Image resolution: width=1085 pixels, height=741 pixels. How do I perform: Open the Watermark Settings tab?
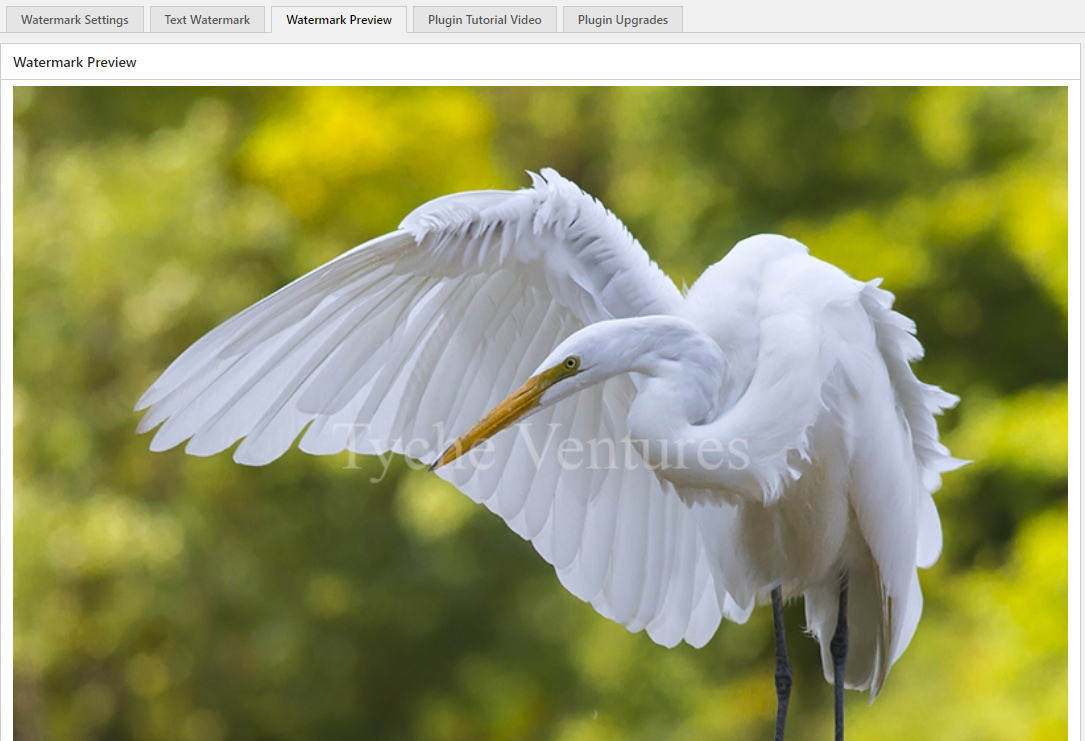pos(75,19)
